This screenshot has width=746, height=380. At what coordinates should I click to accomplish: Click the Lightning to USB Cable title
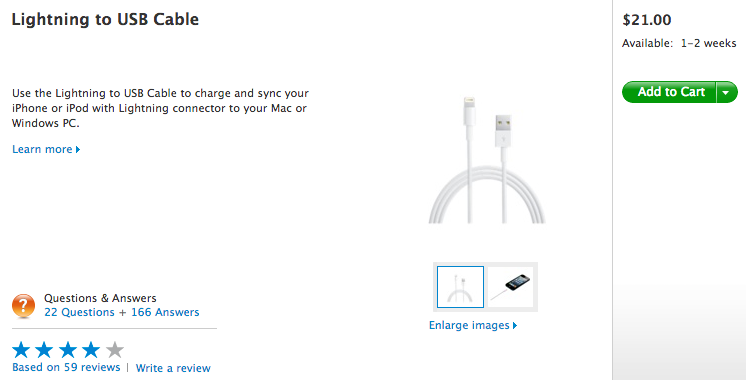point(105,19)
